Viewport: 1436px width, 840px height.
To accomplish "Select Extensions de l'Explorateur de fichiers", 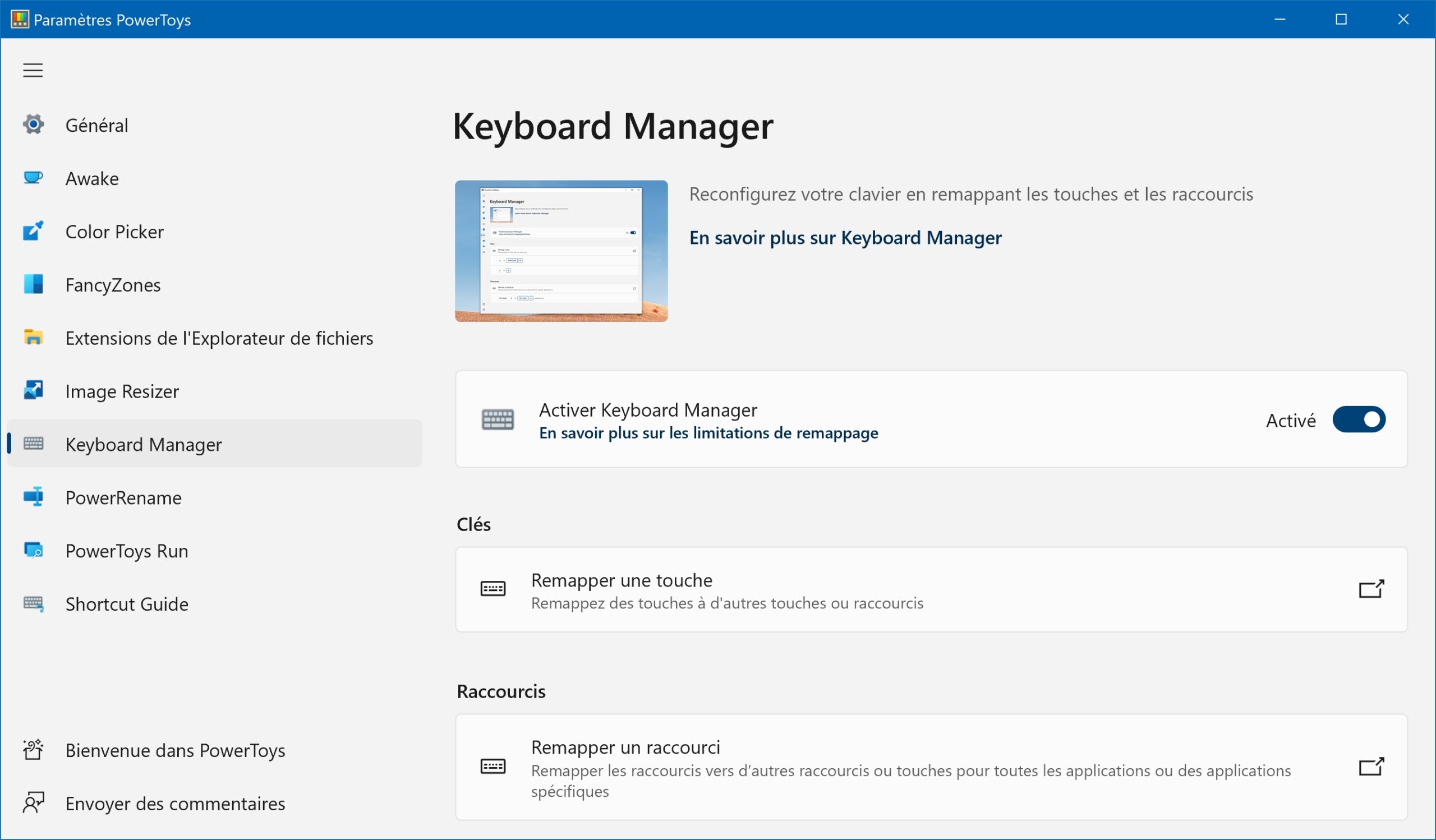I will point(214,338).
